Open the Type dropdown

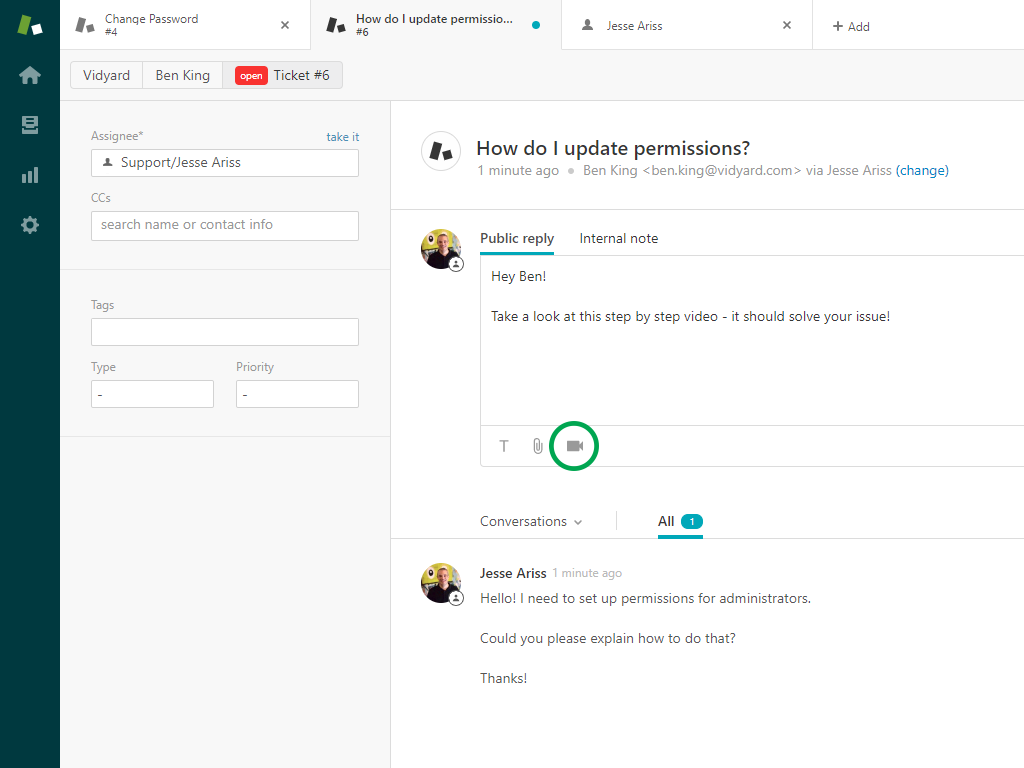152,394
